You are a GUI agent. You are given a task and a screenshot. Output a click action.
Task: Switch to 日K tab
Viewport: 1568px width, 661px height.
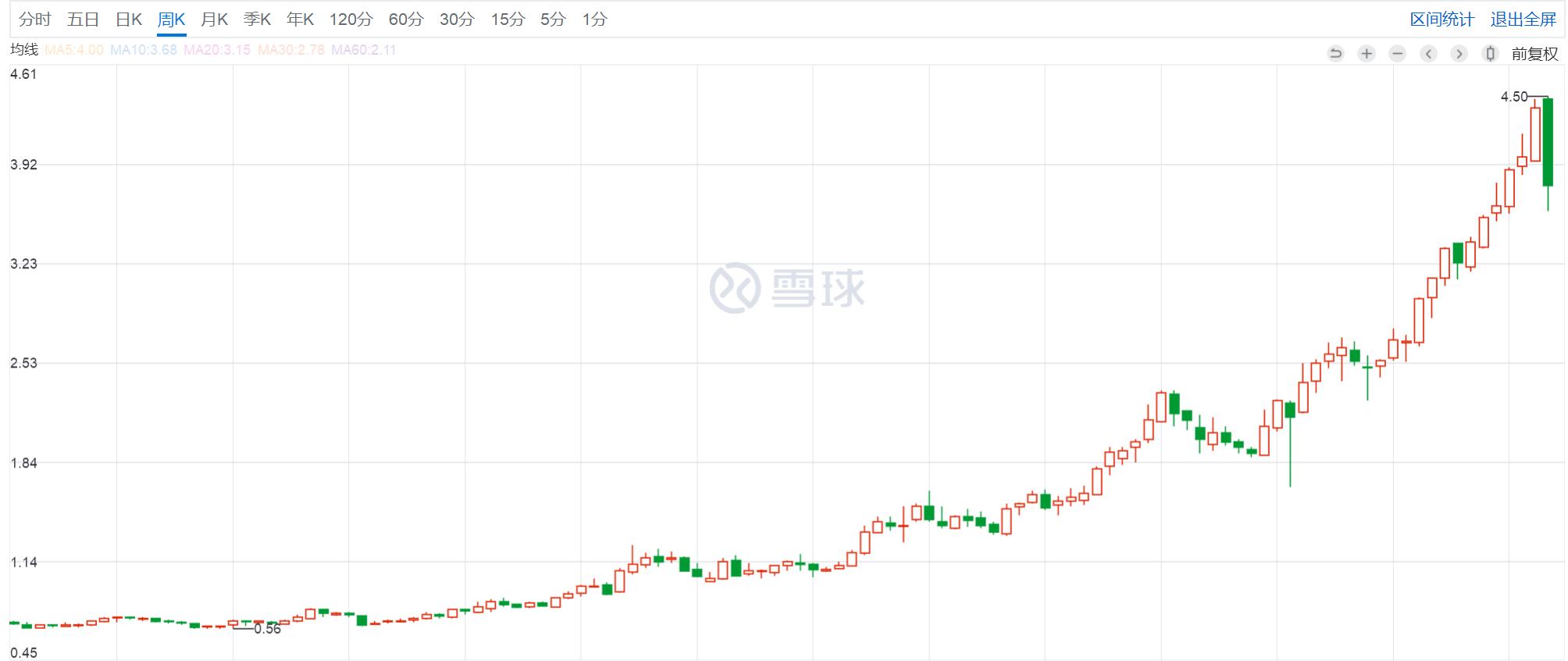129,20
